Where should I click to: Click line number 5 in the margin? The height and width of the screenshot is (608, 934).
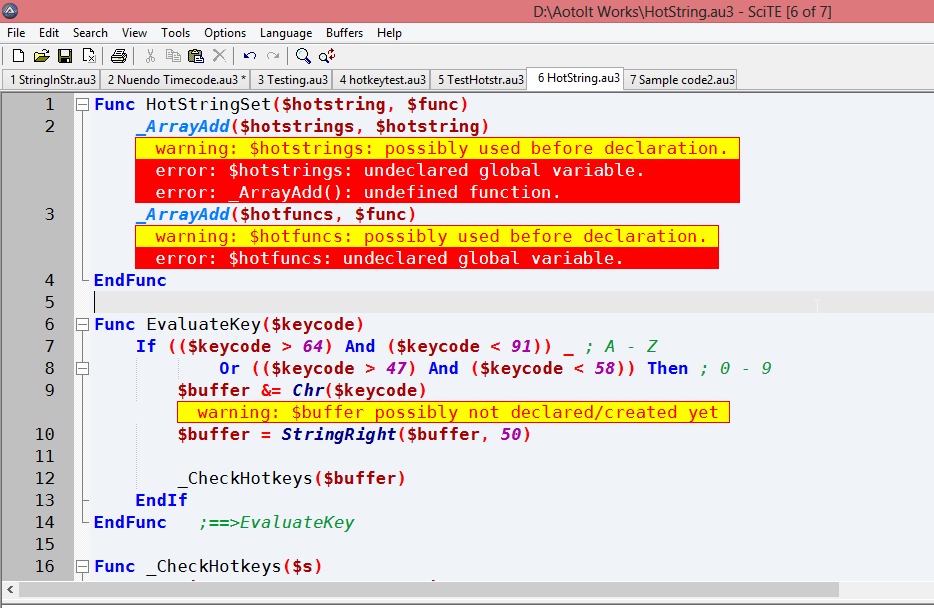(x=49, y=303)
